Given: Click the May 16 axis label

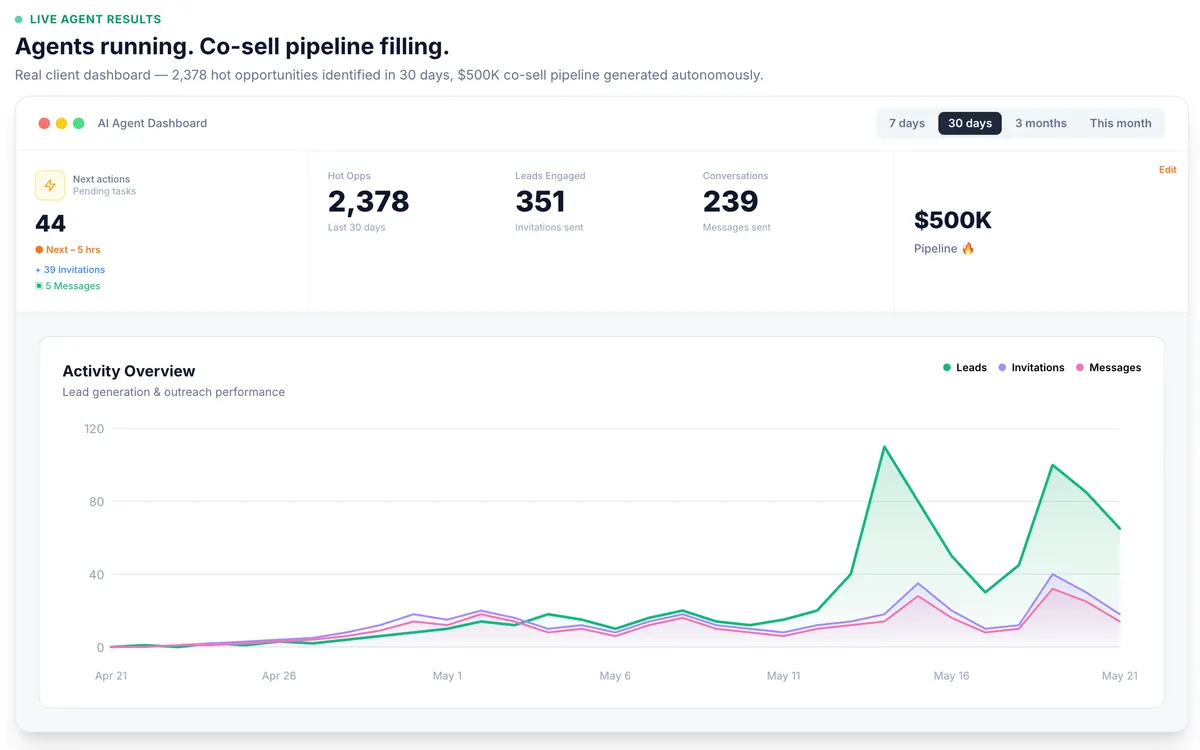Looking at the screenshot, I should pyautogui.click(x=951, y=676).
